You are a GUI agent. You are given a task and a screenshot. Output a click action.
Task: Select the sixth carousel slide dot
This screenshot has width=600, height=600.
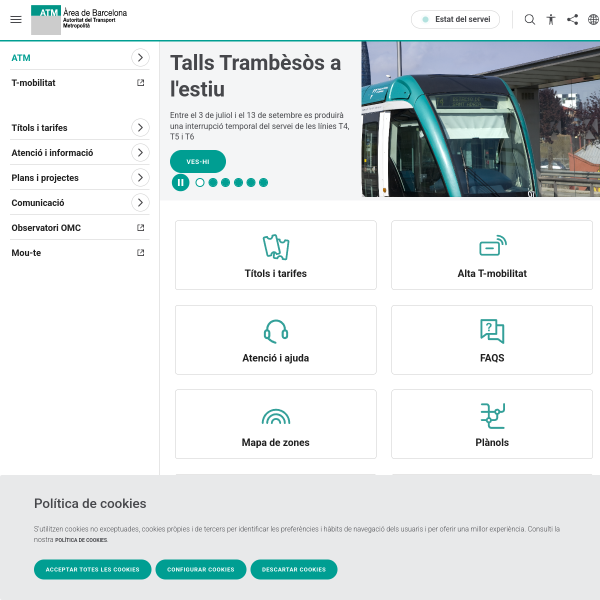coord(263,183)
